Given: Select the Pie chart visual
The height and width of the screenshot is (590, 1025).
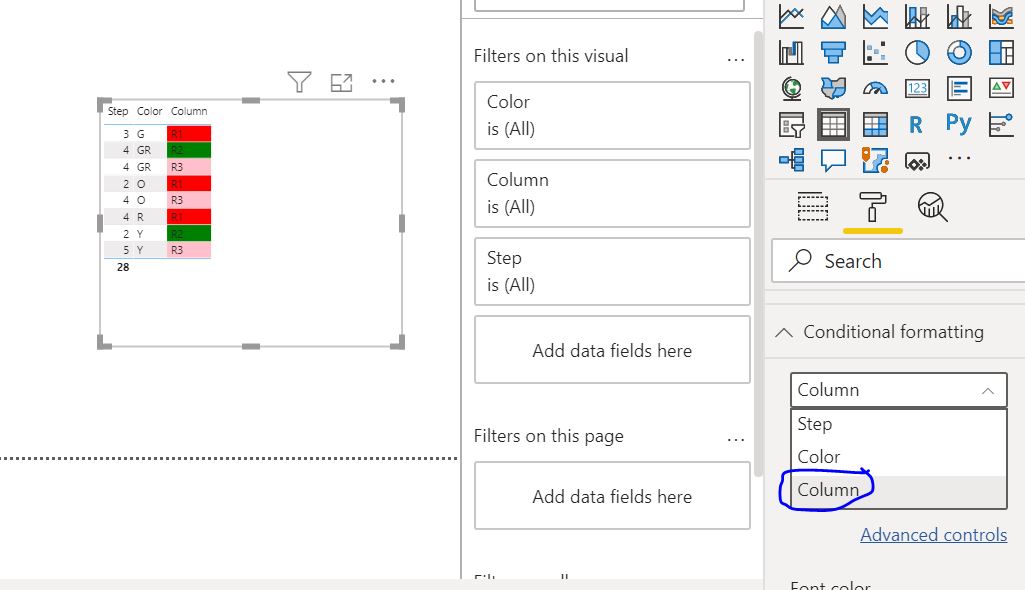Looking at the screenshot, I should [917, 52].
